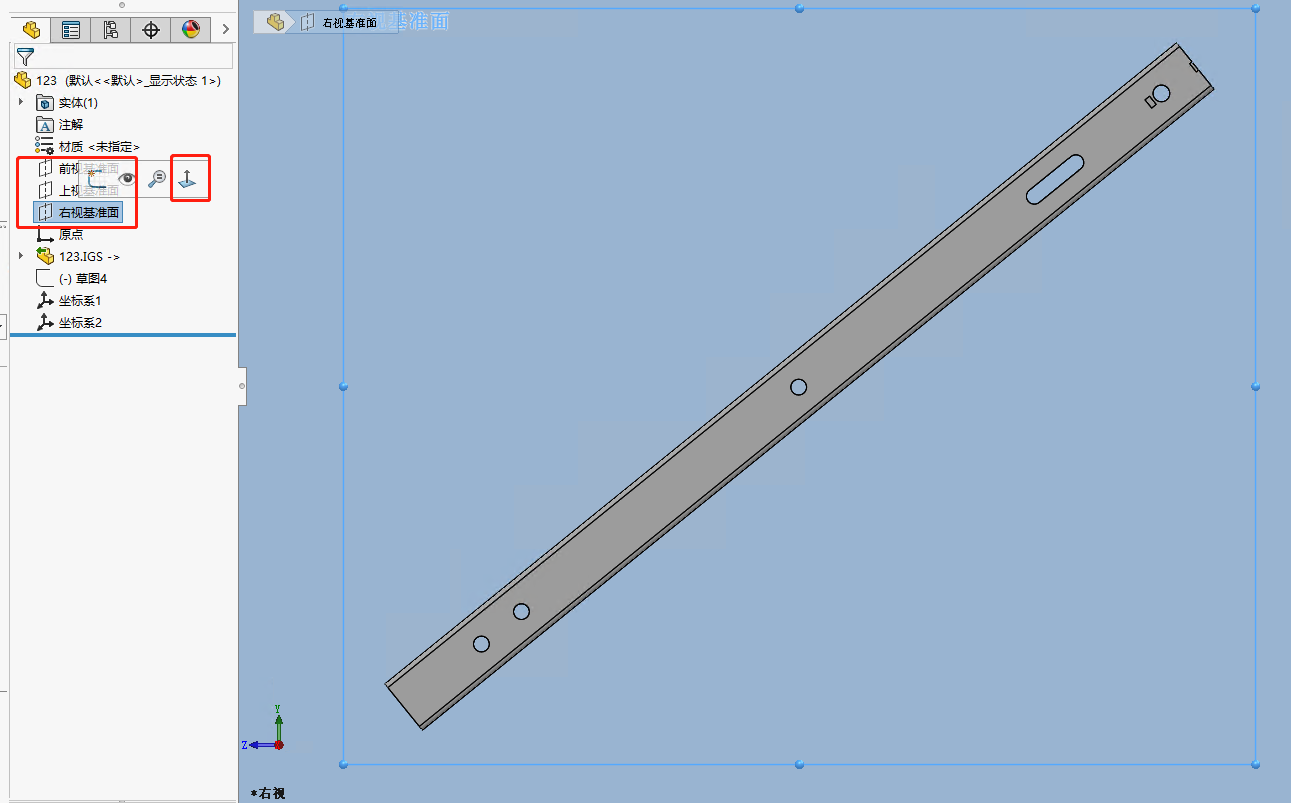Expand more manager tabs with chevron arrow
The image size is (1291, 803).
click(226, 30)
